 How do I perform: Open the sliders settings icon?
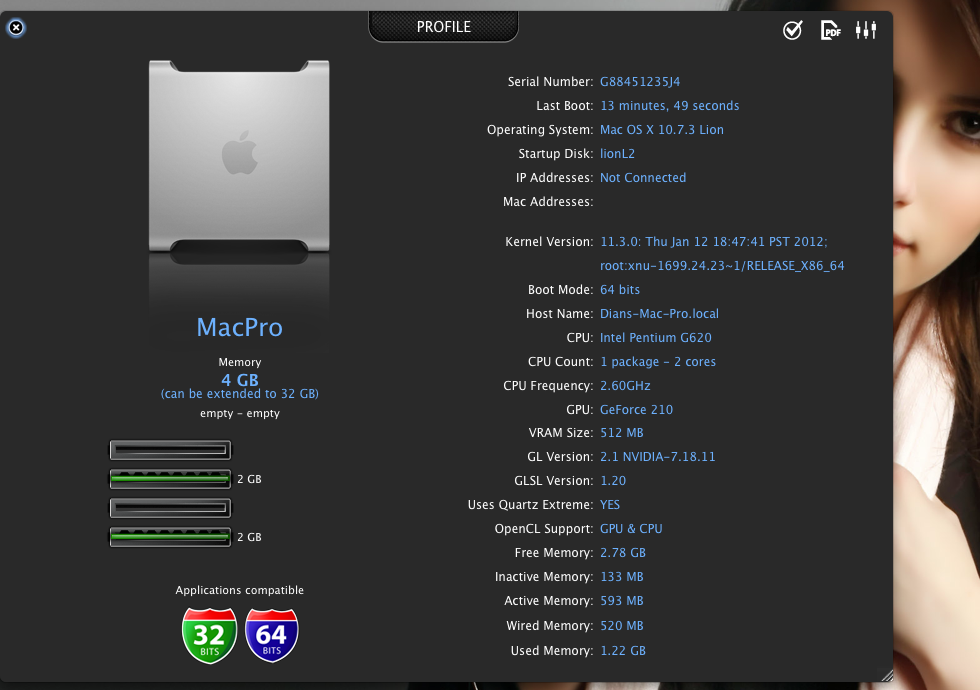click(866, 29)
